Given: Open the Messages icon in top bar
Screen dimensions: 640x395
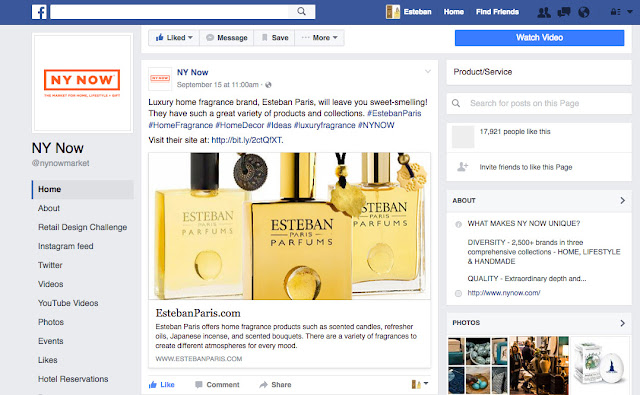Looking at the screenshot, I should (x=564, y=12).
